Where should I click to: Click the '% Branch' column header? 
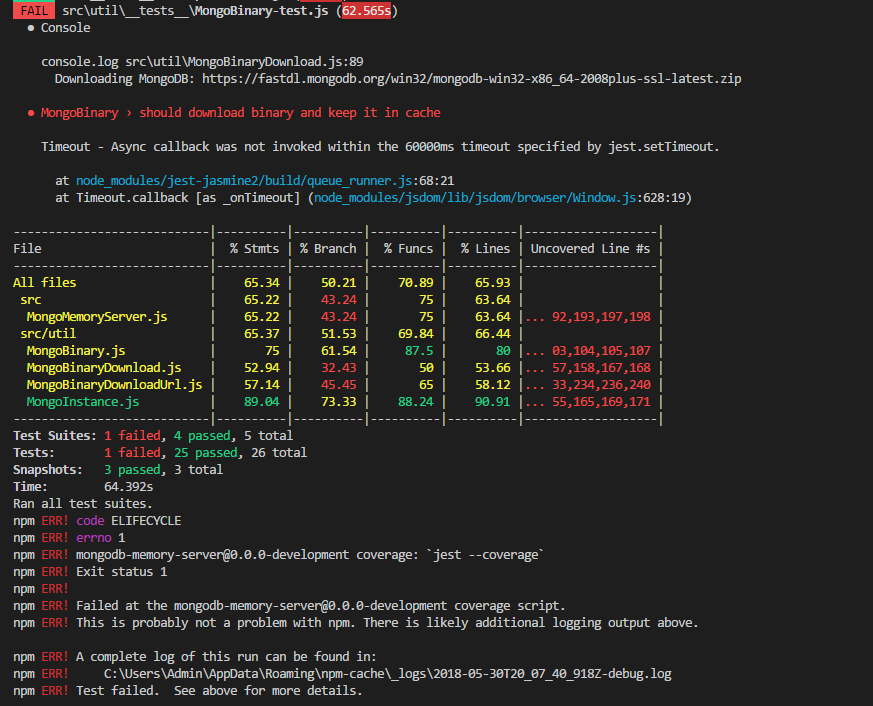(328, 249)
